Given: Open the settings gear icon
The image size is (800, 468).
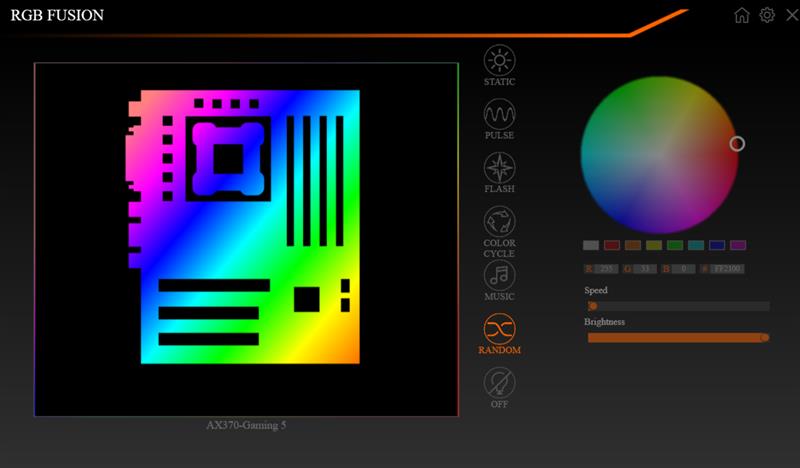Looking at the screenshot, I should (x=767, y=15).
